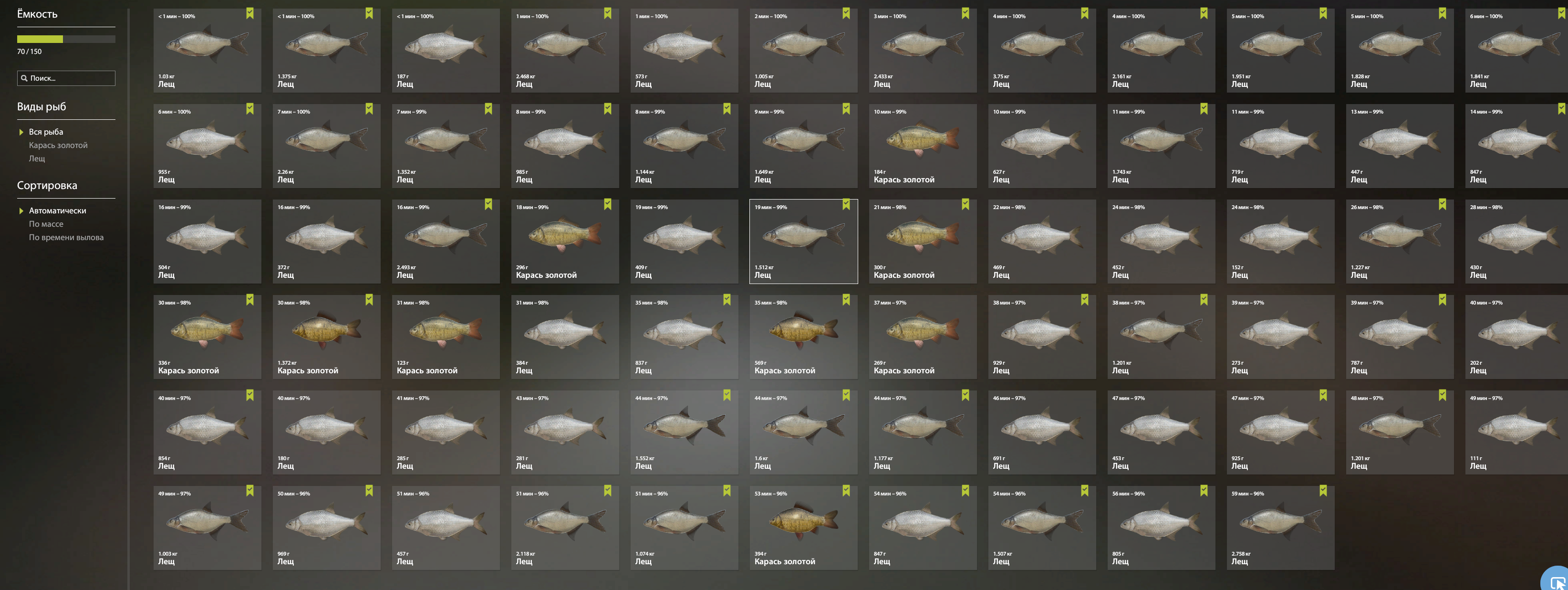1568x590 pixels.
Task: Select the 184 г Карась золотой card
Action: 923,146
